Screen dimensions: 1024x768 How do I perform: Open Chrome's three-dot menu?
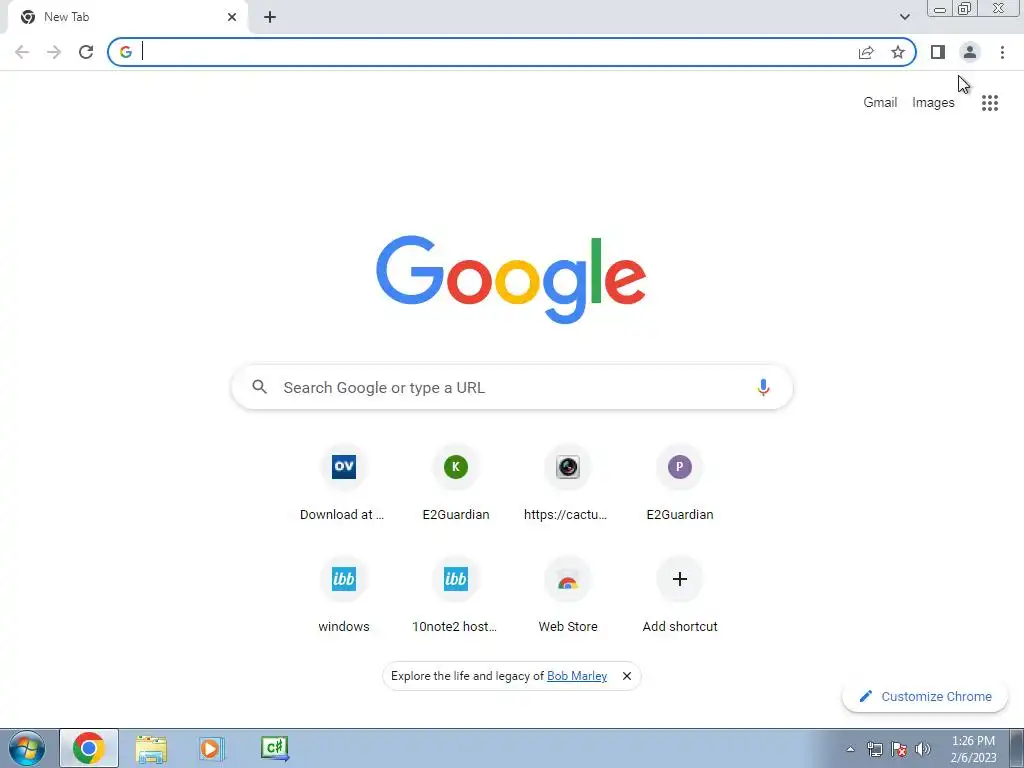click(x=1002, y=52)
